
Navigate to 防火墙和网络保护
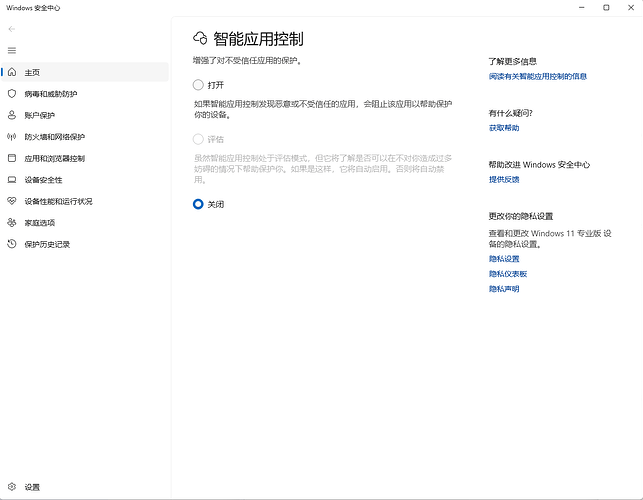[x=84, y=137]
